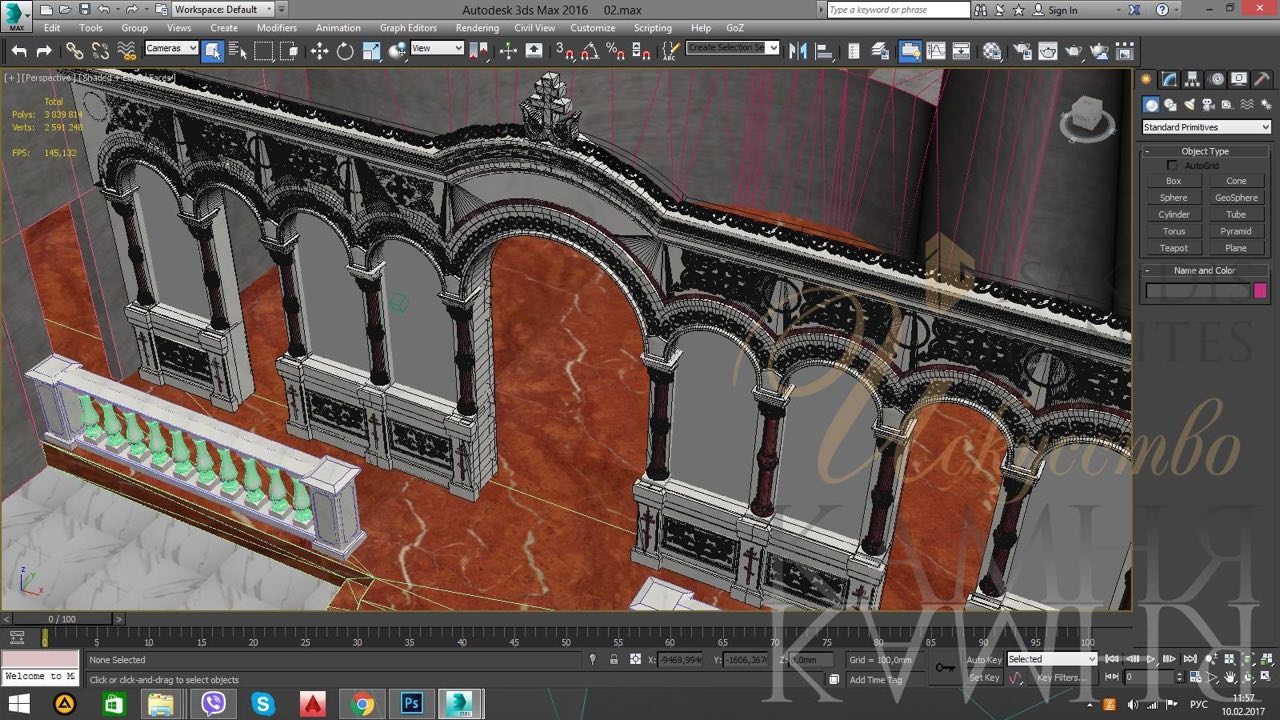Open Reference Coordinate System View dropdown
The width and height of the screenshot is (1280, 720).
[437, 48]
